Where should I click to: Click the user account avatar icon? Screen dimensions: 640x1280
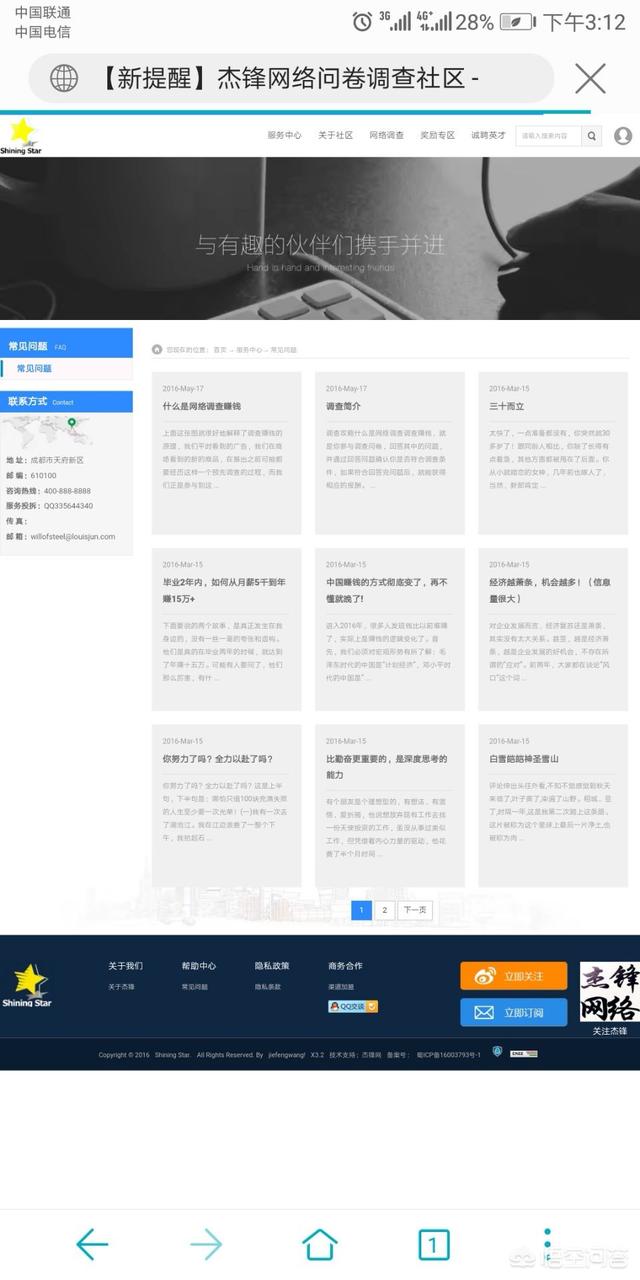click(x=623, y=135)
